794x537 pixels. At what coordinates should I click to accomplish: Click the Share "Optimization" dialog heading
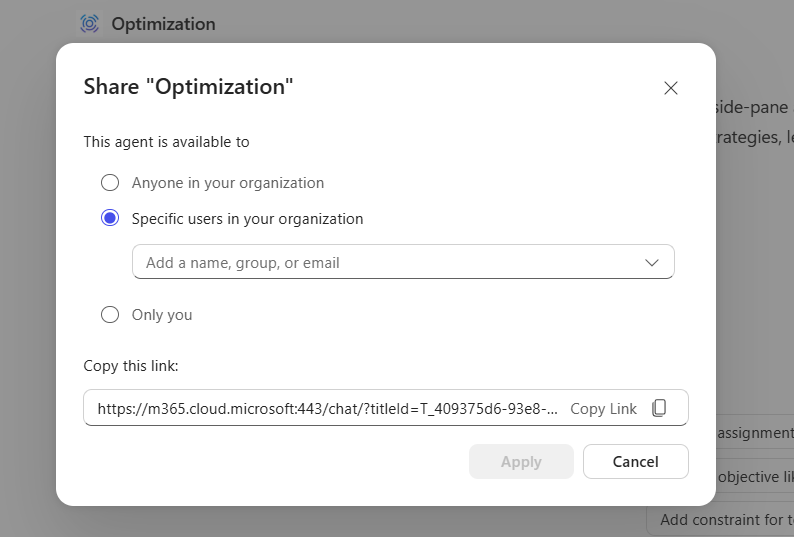(188, 86)
